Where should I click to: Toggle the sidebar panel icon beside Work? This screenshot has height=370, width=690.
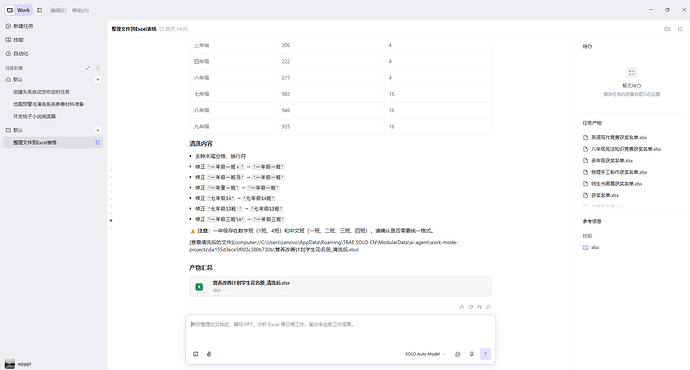point(40,10)
